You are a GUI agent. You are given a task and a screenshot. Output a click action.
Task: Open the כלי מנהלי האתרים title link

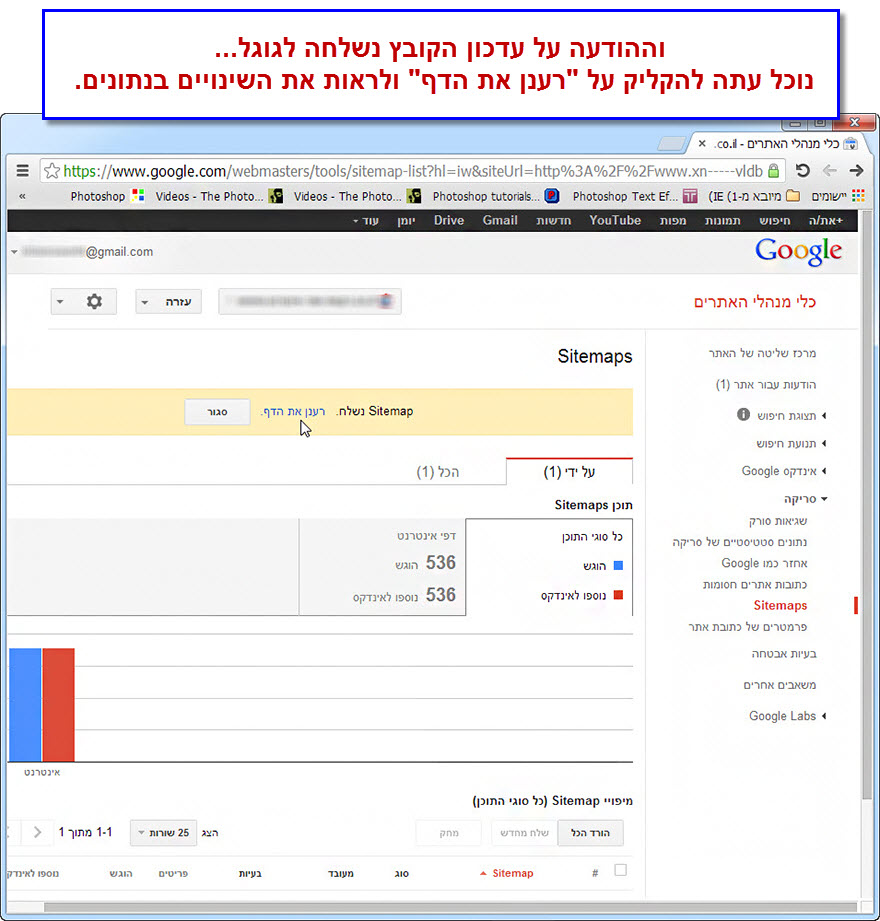(x=754, y=302)
